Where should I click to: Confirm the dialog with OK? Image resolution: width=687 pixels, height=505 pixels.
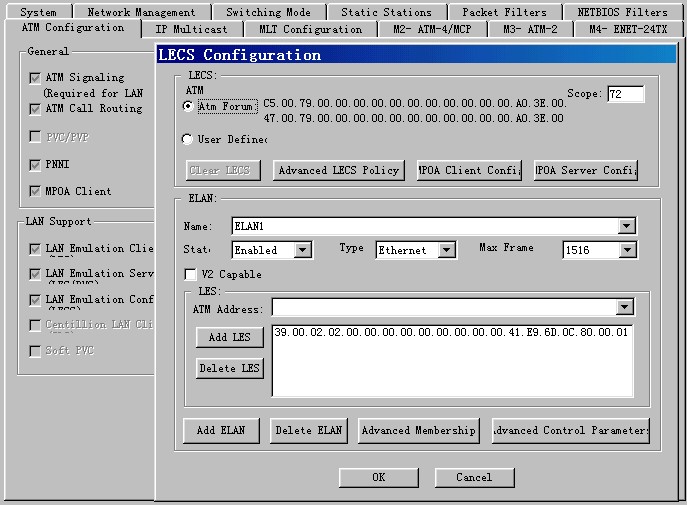point(378,477)
